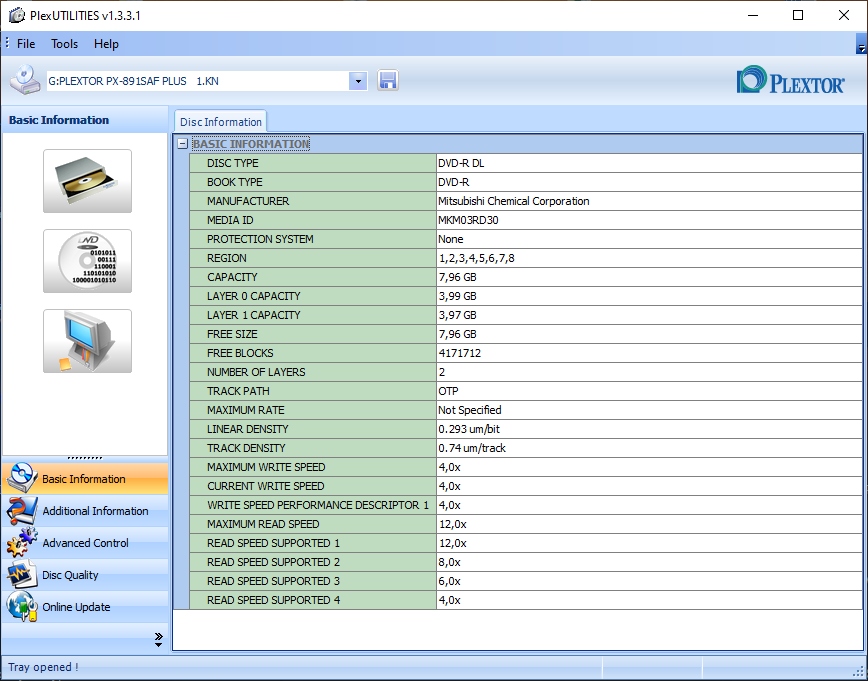Open the Disc Quality section
Screen dimensions: 868x681
coord(70,575)
